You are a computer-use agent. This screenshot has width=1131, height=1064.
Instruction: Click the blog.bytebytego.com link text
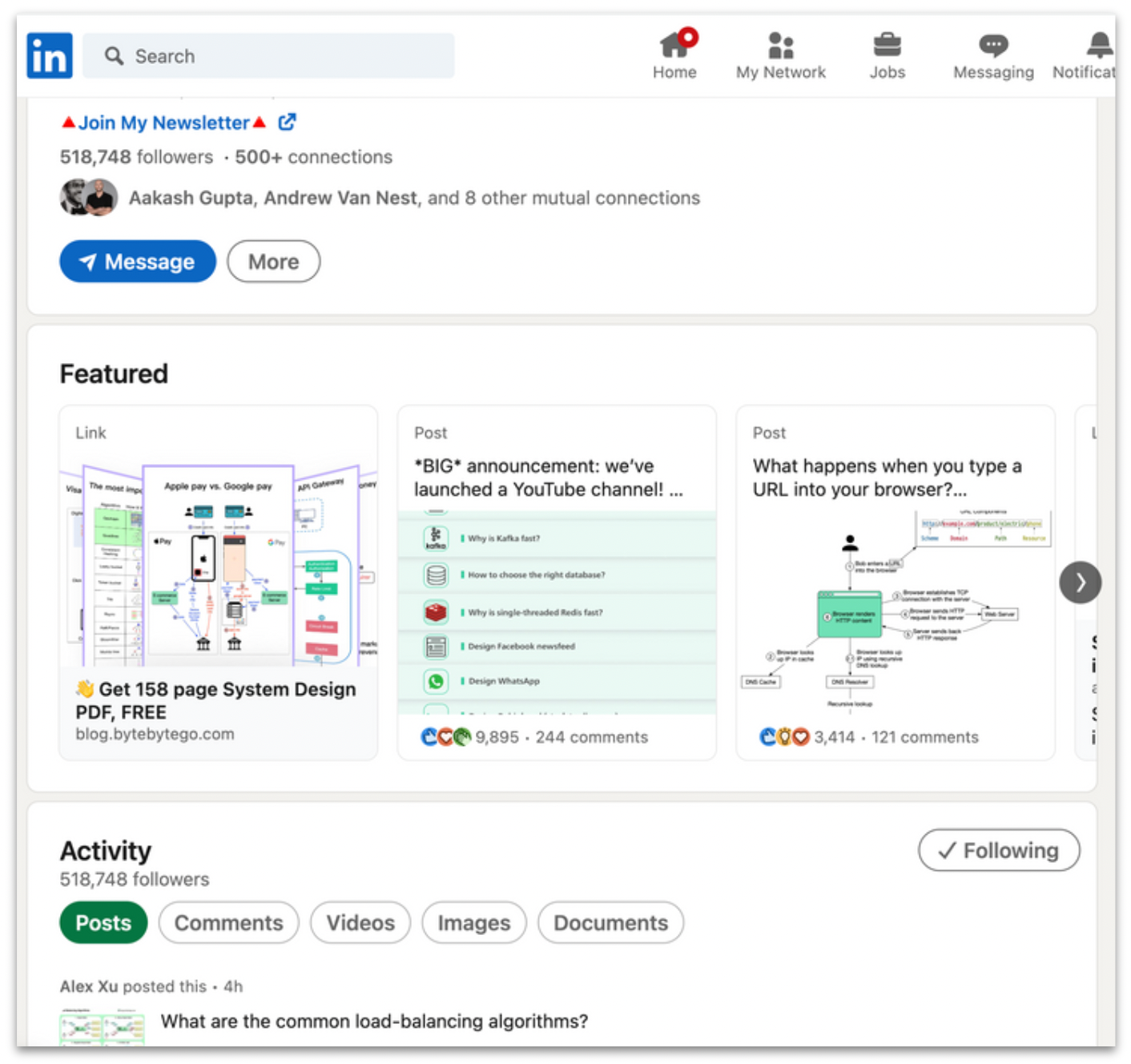tap(155, 734)
